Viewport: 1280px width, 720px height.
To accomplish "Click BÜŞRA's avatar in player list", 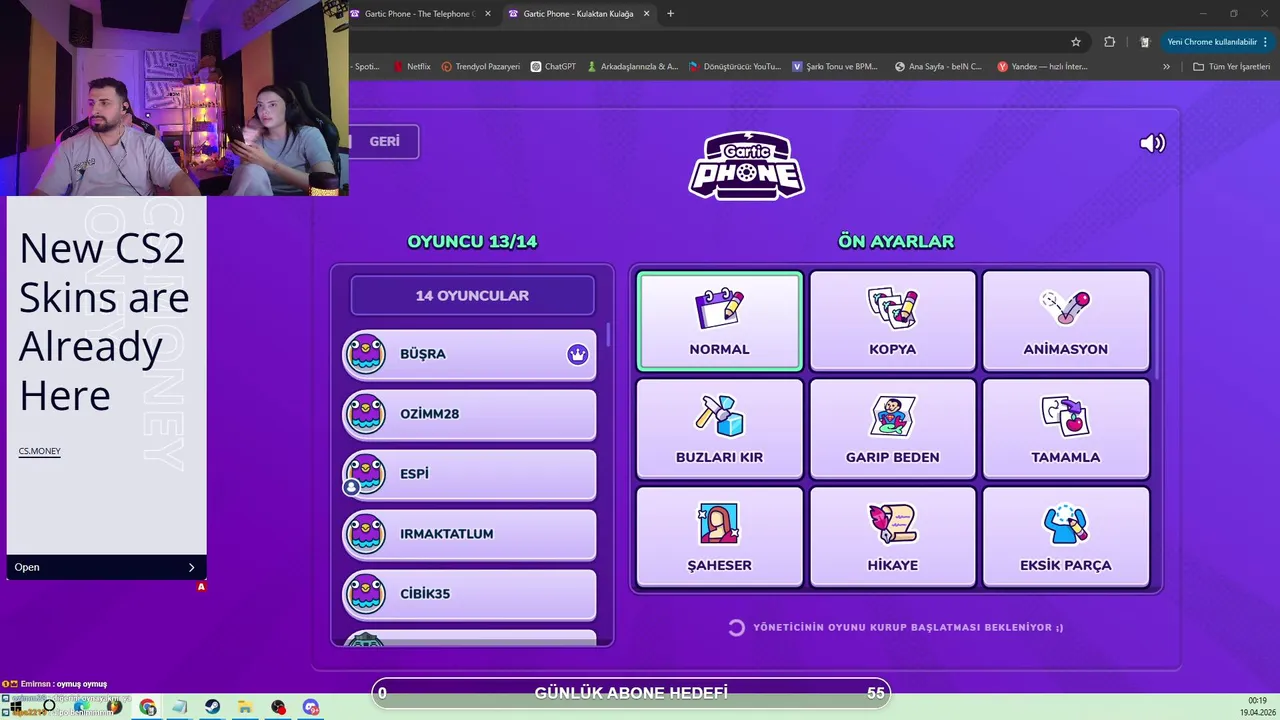I will (365, 354).
